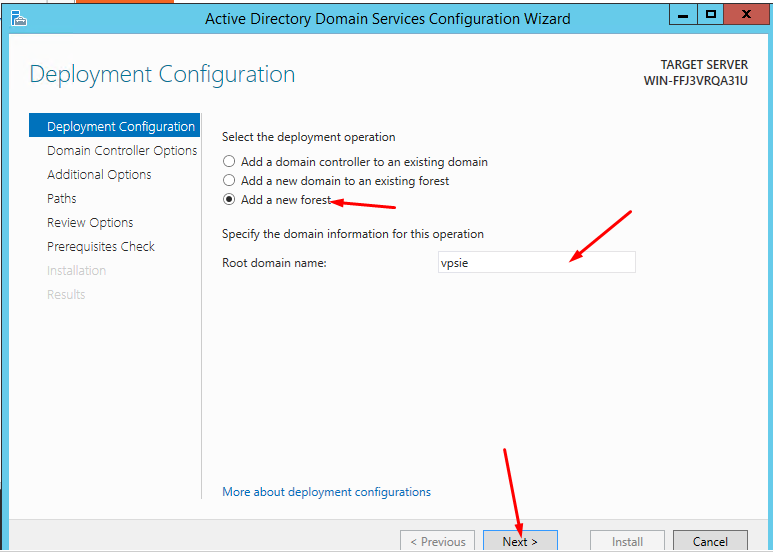
Task: Click the greyed-out Results step
Action: click(x=66, y=295)
